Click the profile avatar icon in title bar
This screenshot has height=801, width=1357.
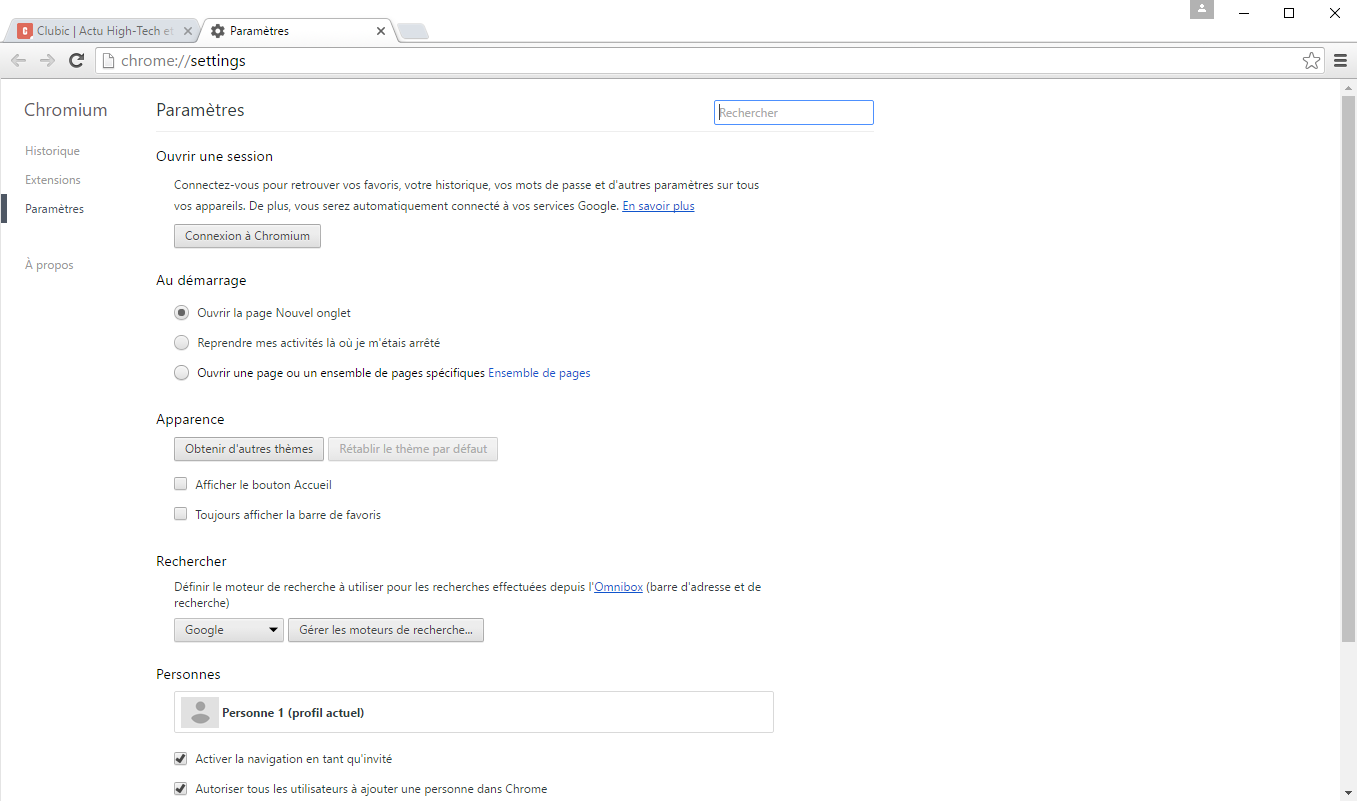(x=1201, y=9)
